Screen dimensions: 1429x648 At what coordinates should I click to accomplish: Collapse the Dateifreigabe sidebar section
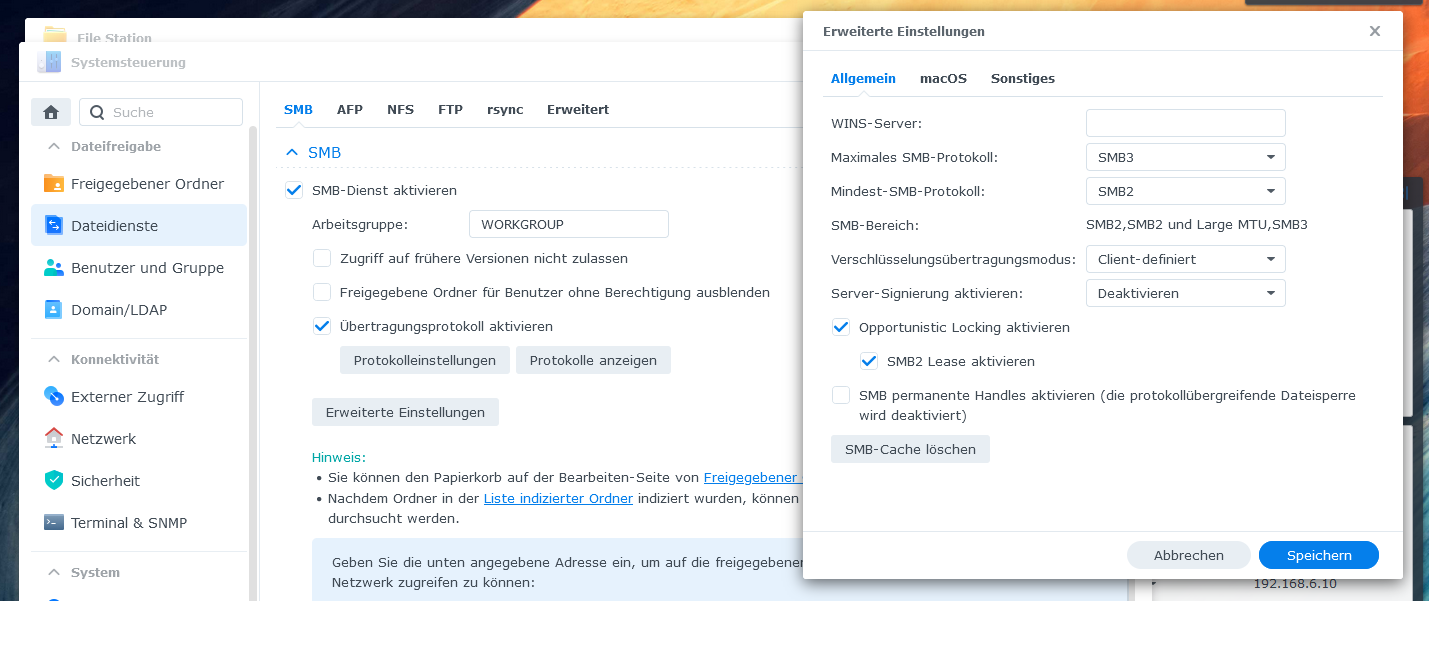[53, 146]
